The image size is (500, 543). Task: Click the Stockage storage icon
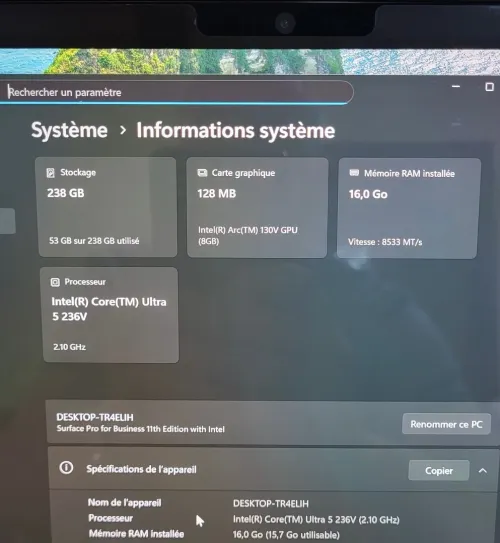click(x=51, y=172)
